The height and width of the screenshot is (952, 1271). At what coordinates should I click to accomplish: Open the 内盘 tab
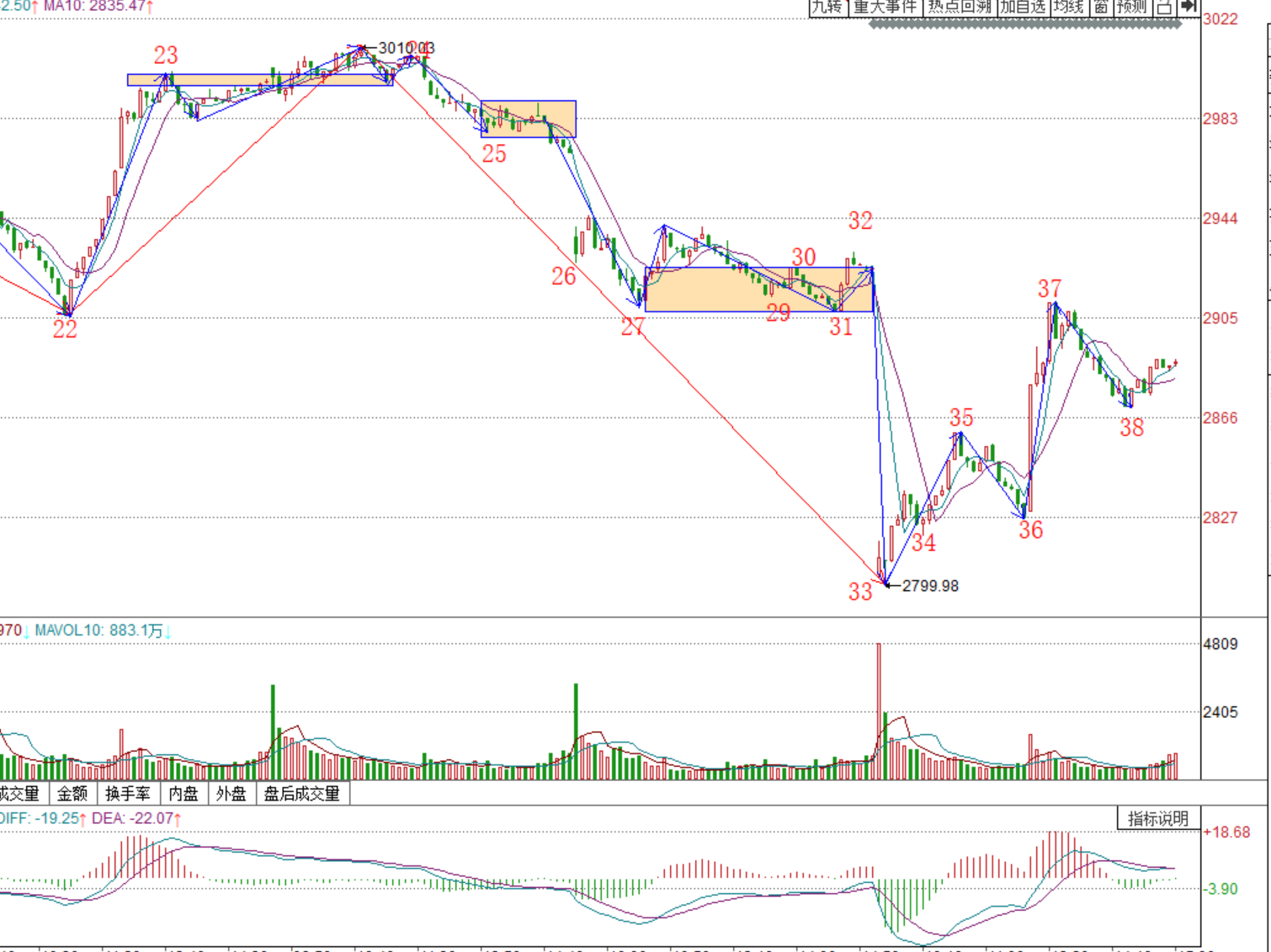tap(183, 794)
